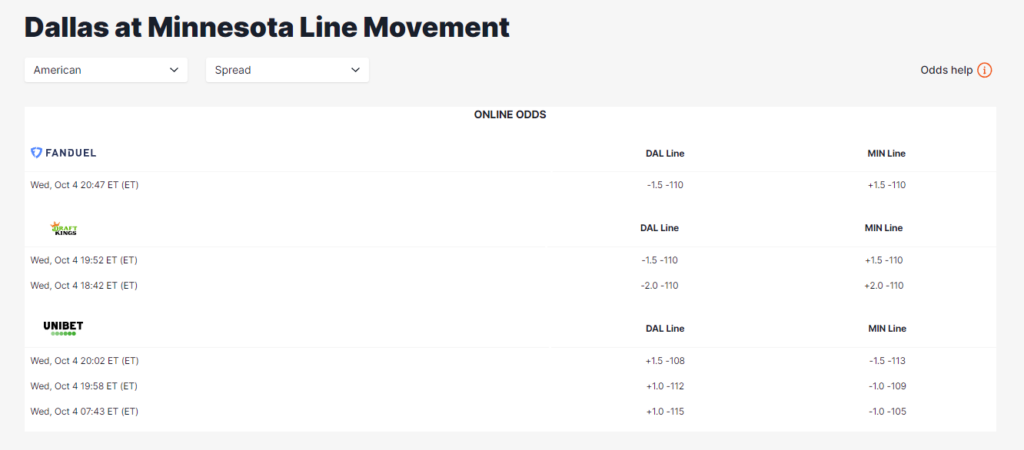Click the DraftKings sportsbook logo

(x=63, y=228)
